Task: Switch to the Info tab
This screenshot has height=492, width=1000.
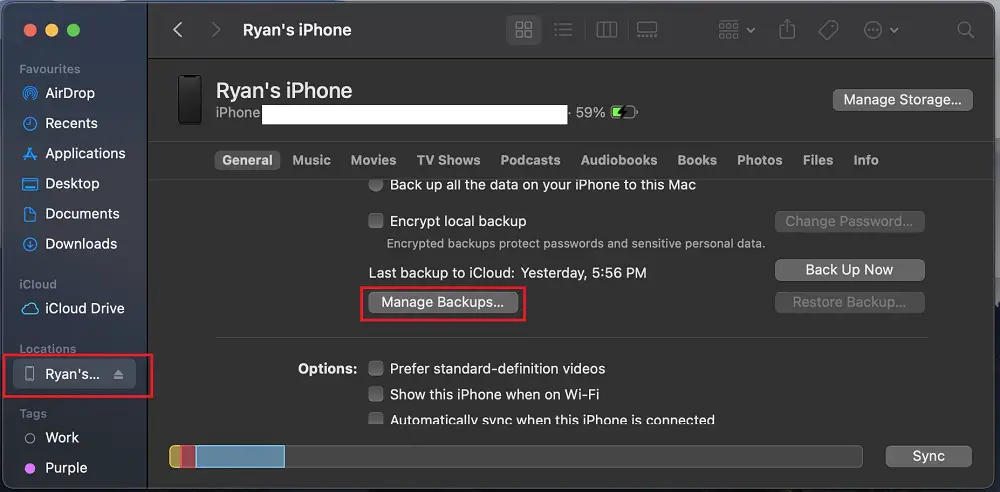Action: click(x=865, y=160)
